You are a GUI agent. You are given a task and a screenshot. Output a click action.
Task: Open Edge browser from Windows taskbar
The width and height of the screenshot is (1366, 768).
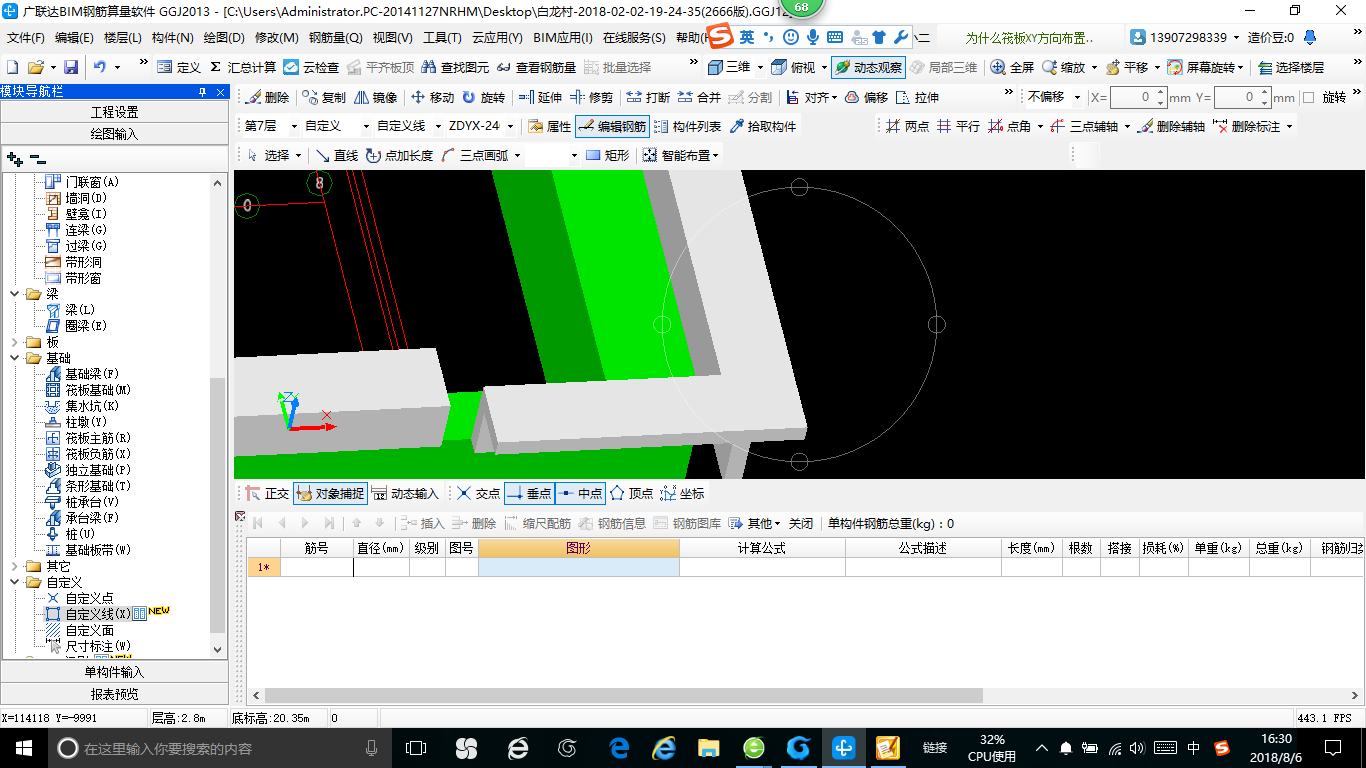(620, 748)
